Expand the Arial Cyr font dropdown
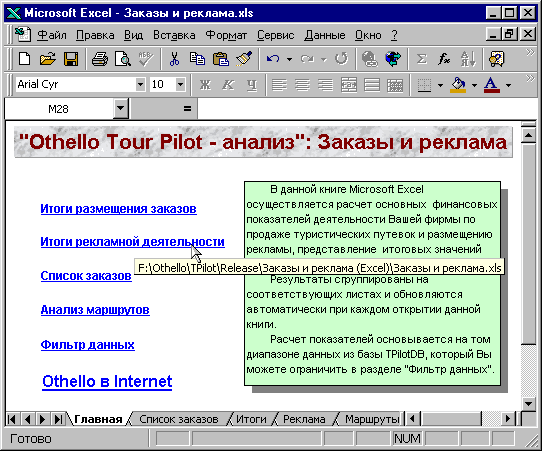This screenshot has height=451, width=542. click(140, 84)
